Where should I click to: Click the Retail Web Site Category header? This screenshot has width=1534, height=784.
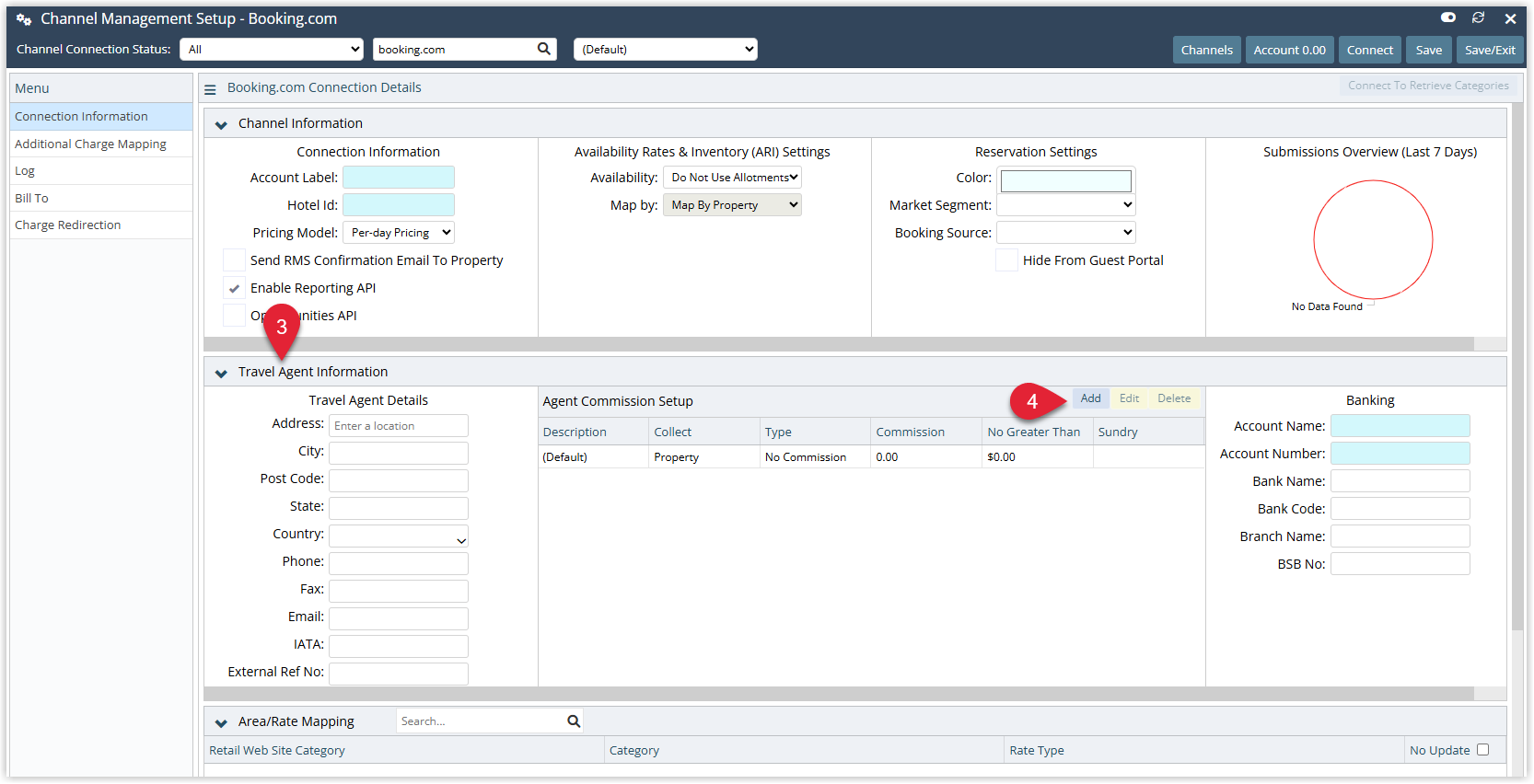tap(404, 750)
